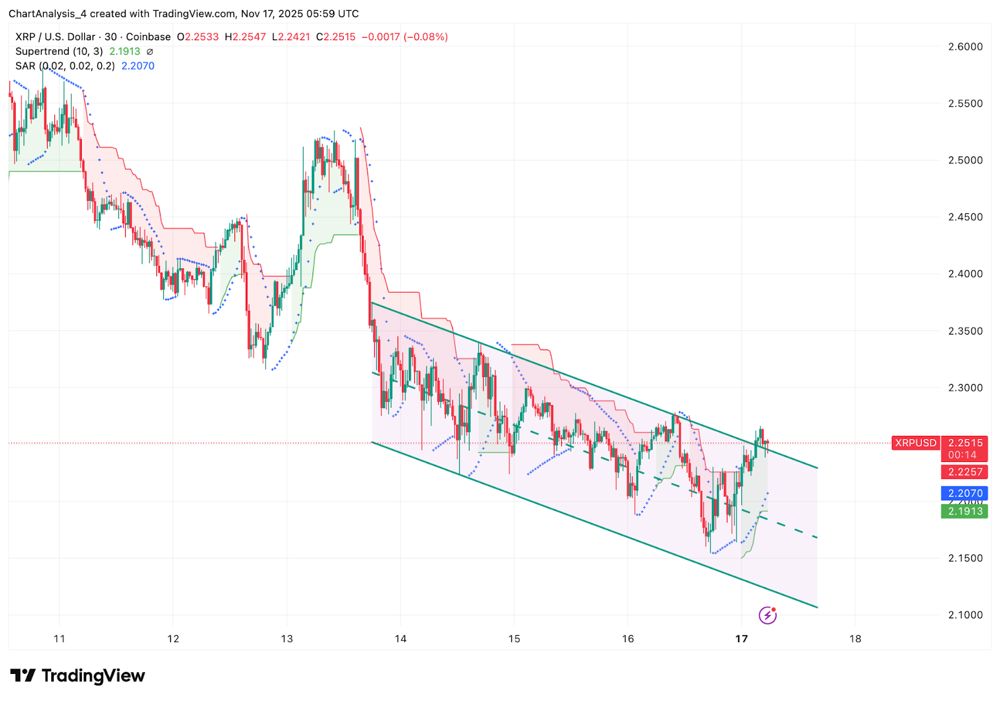Click the green 2.1913 Supertrend price flag
1000x701 pixels.
pos(963,512)
